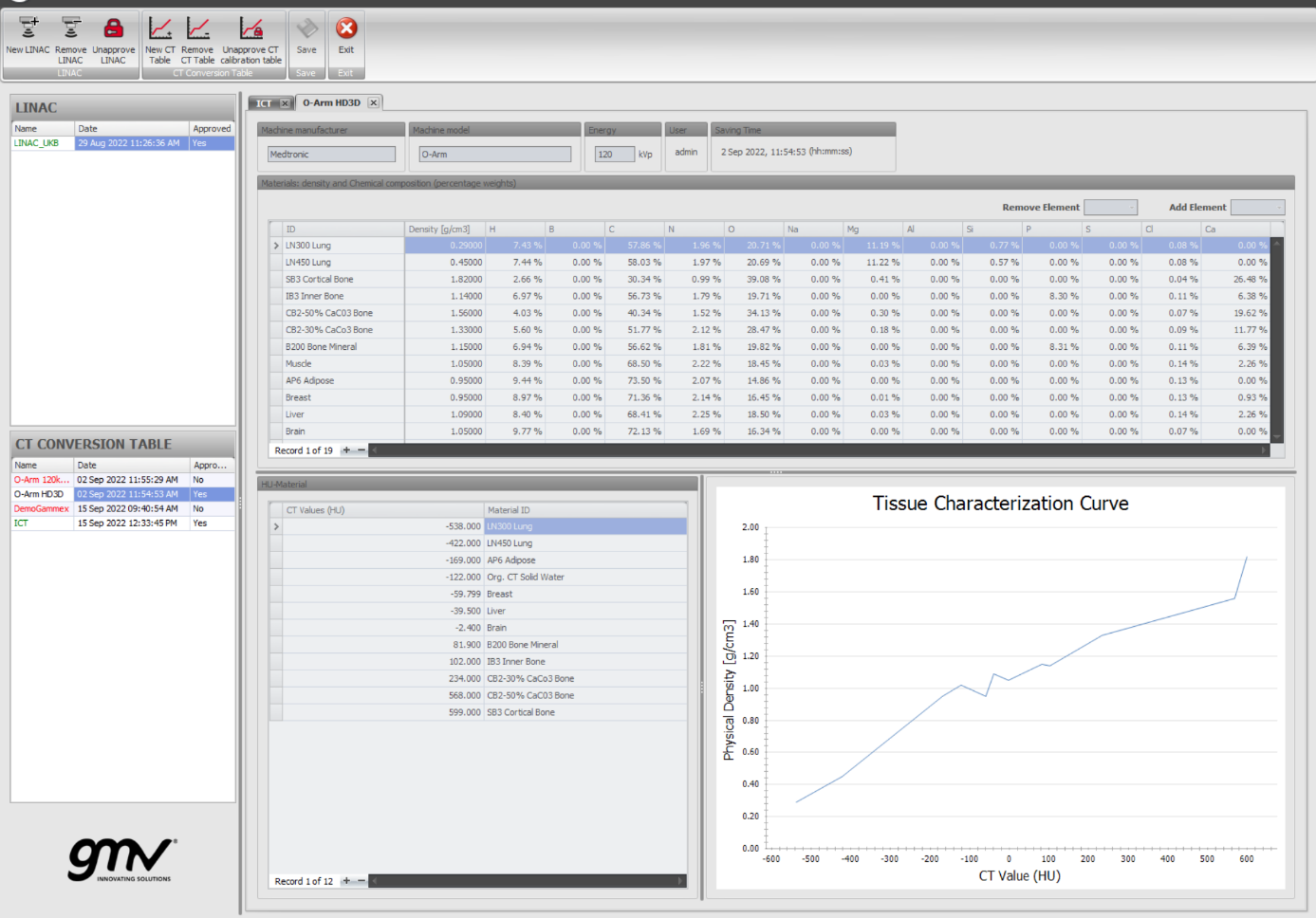Viewport: 1316px width, 918px height.
Task: Close the ICT tab
Action: click(x=285, y=103)
